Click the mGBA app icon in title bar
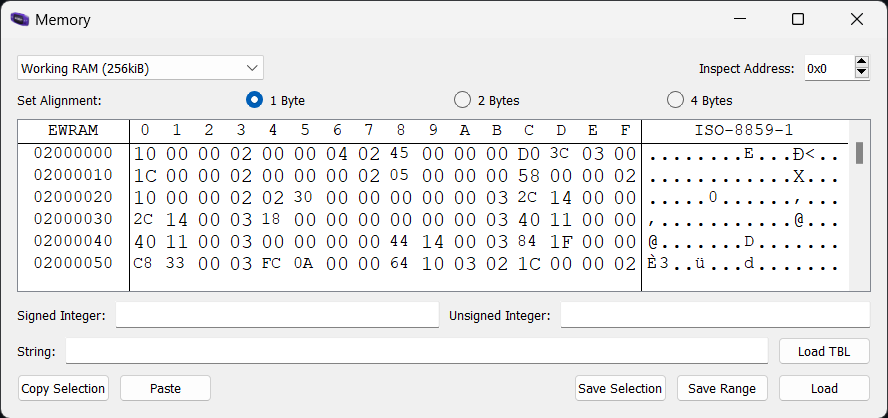 19,19
